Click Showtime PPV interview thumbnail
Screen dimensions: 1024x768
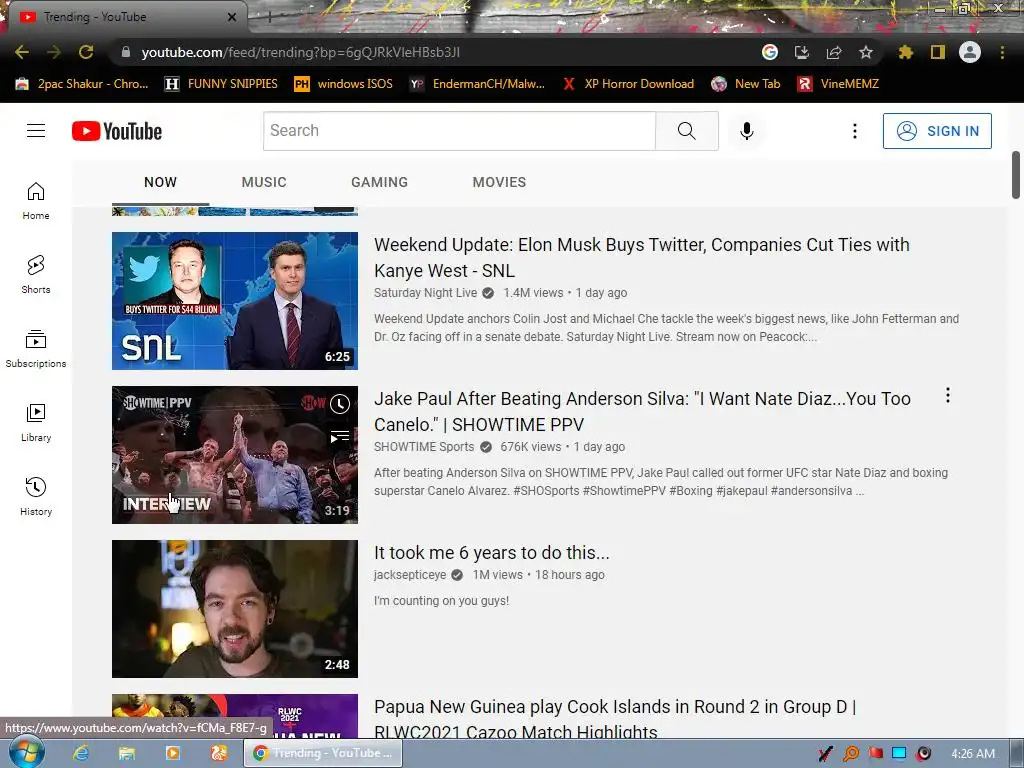234,455
